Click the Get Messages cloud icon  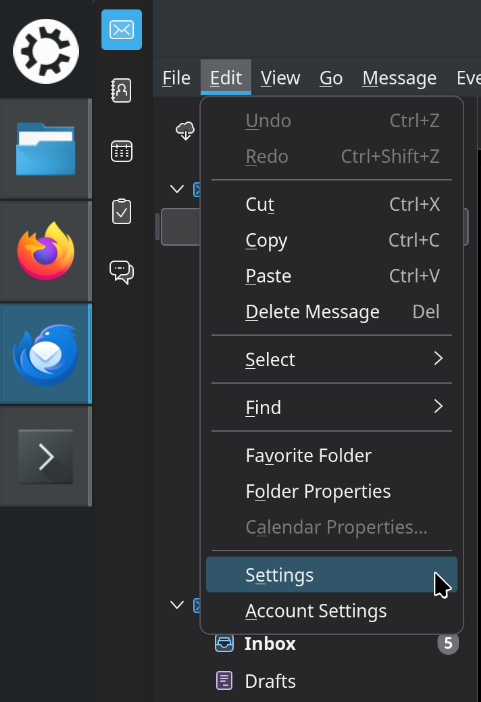coord(185,131)
